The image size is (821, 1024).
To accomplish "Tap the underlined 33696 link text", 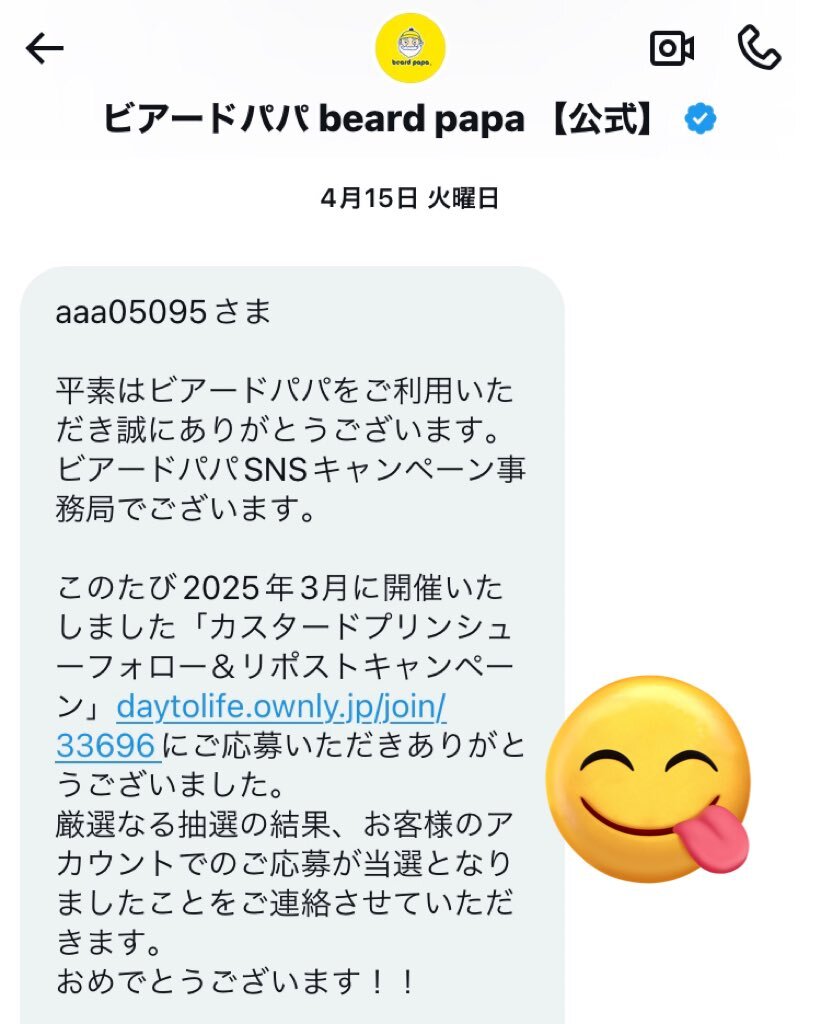I will 106,746.
